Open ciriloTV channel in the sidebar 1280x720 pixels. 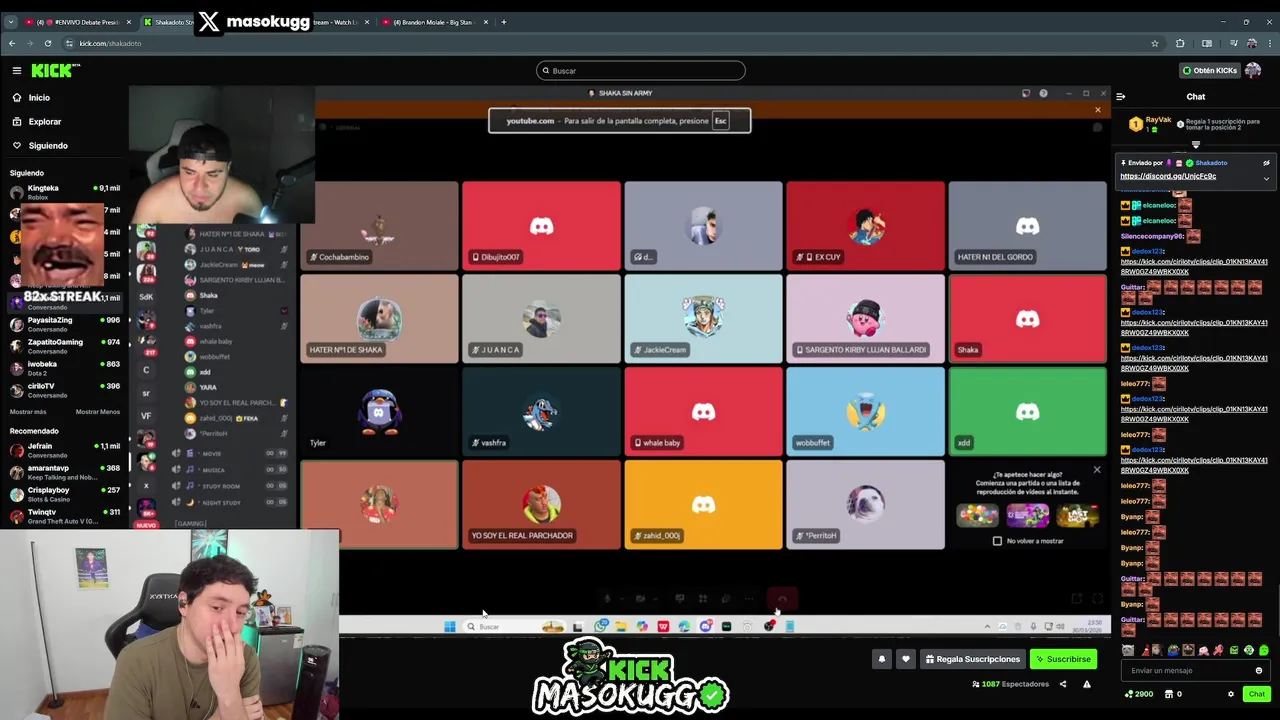[65, 390]
